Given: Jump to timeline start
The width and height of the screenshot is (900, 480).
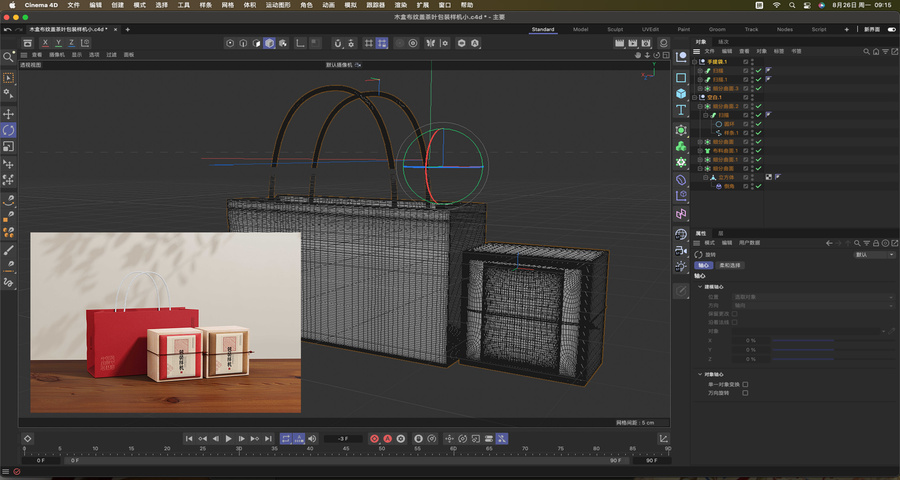Looking at the screenshot, I should point(189,439).
